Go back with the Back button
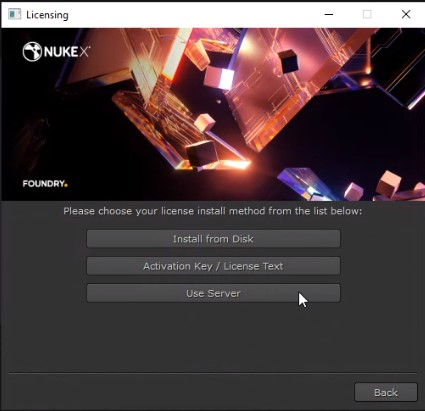The image size is (425, 411). click(386, 392)
